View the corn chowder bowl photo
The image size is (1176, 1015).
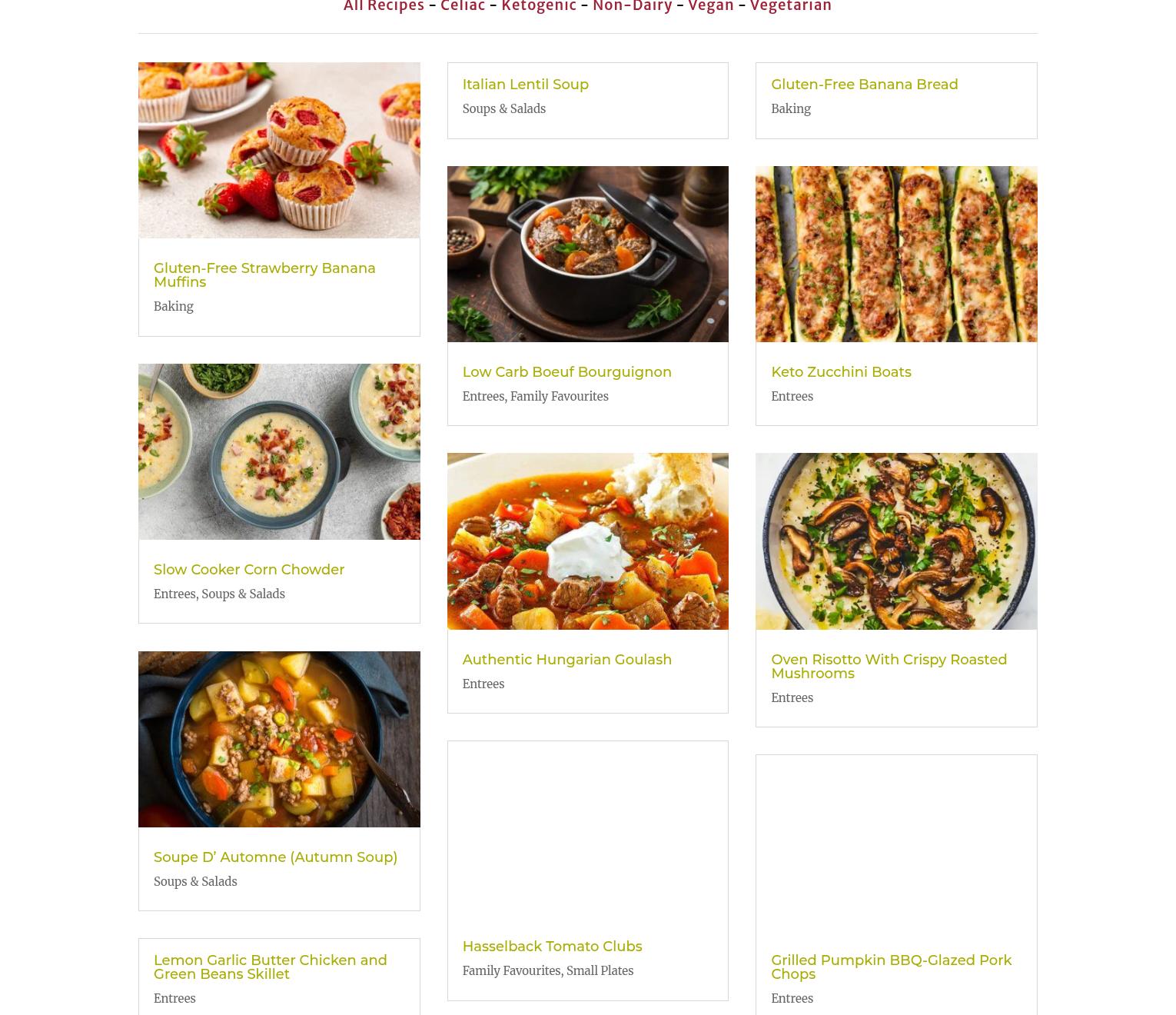coord(279,451)
